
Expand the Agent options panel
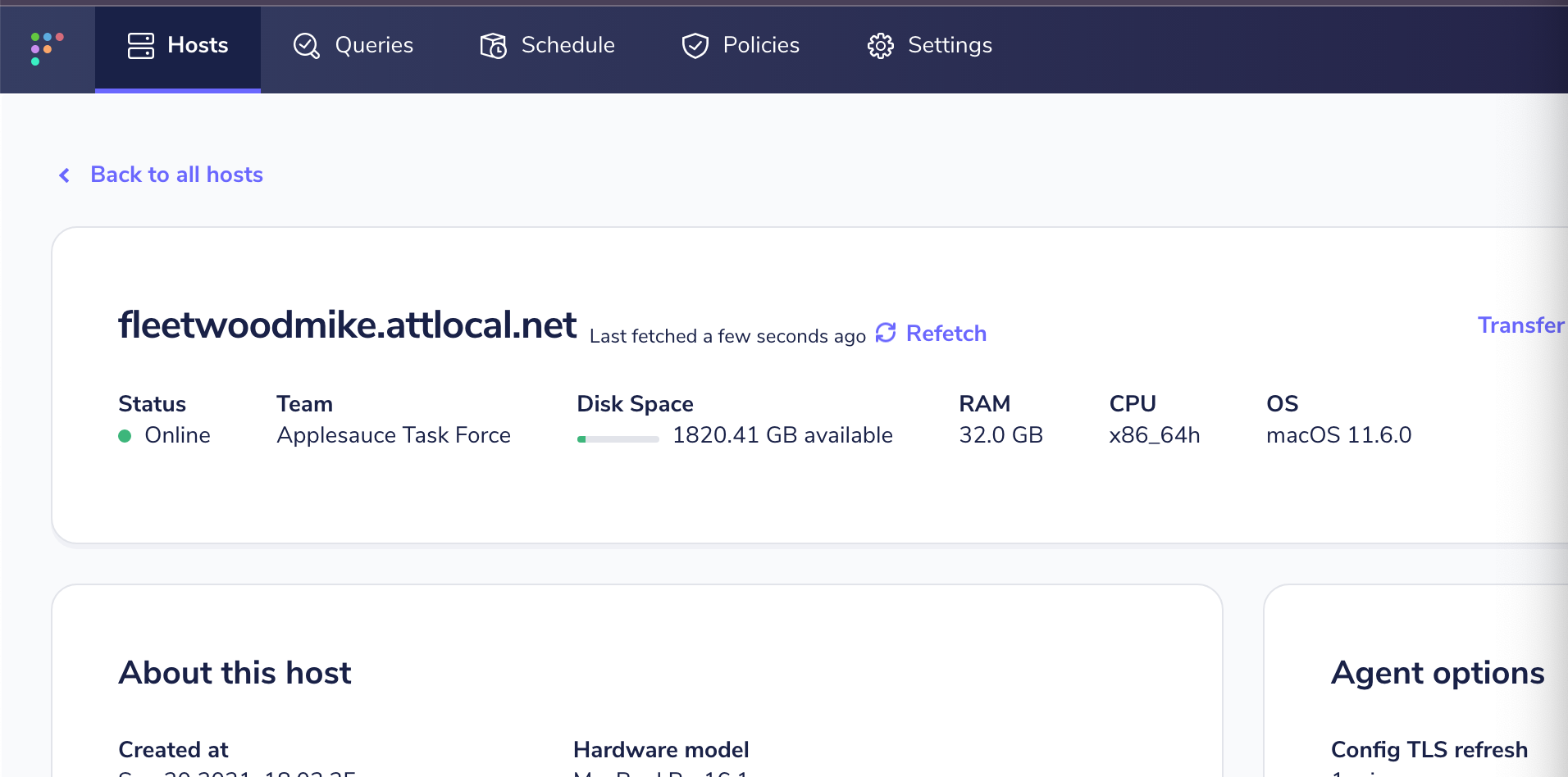pyautogui.click(x=1437, y=673)
